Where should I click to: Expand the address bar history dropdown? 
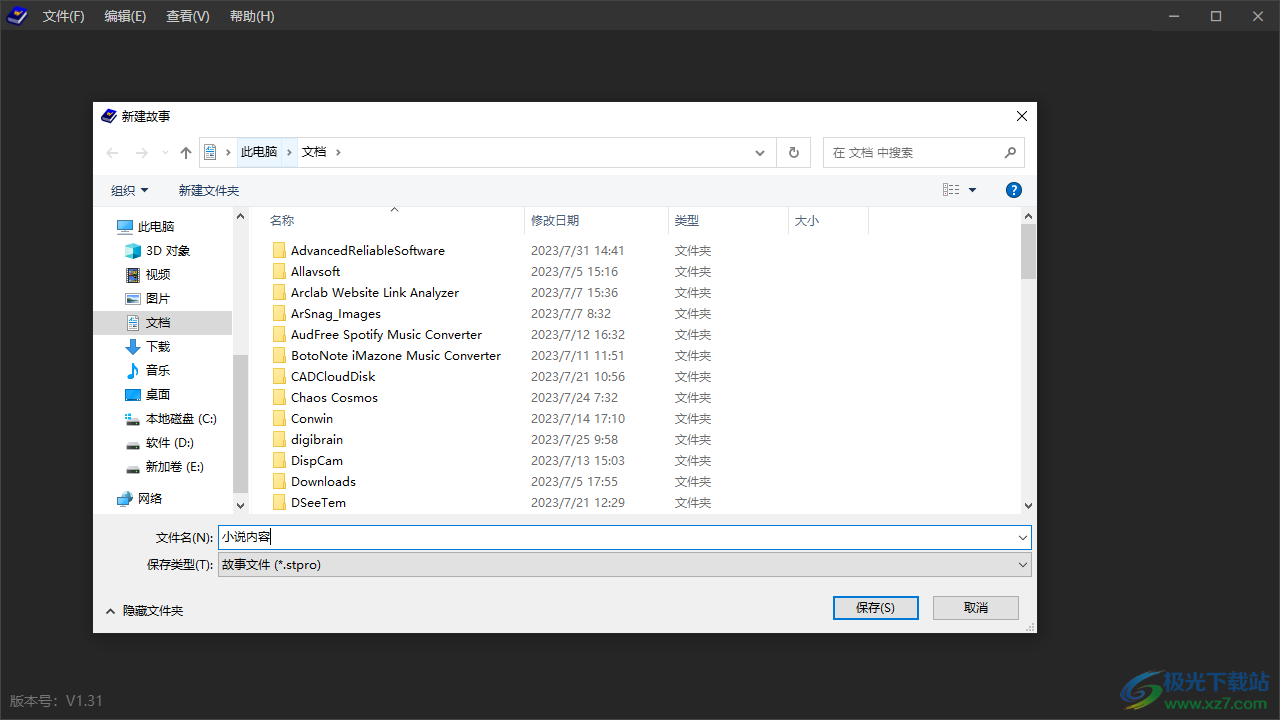(x=761, y=153)
